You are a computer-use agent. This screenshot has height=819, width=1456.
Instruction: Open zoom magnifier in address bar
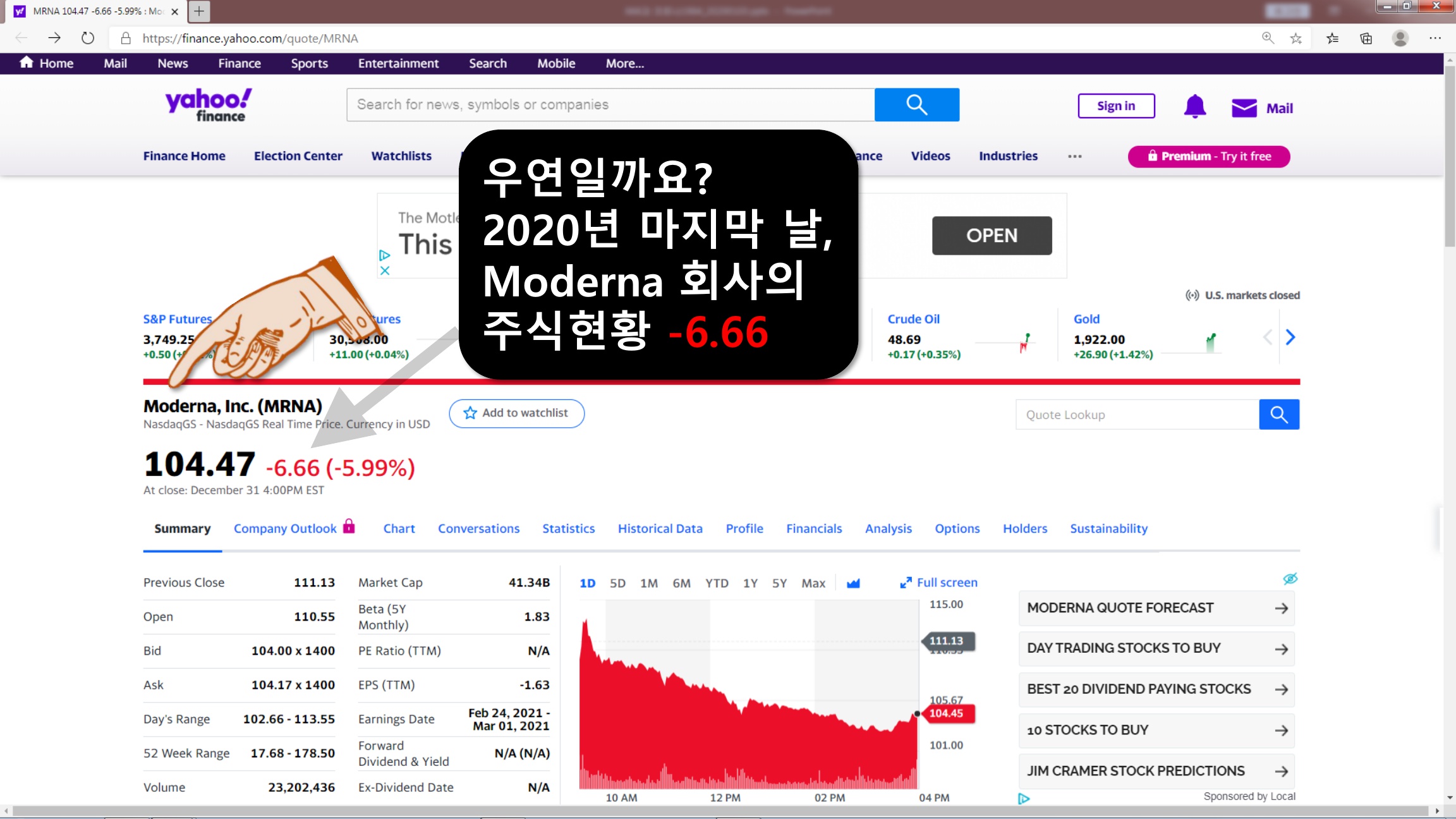[1268, 38]
